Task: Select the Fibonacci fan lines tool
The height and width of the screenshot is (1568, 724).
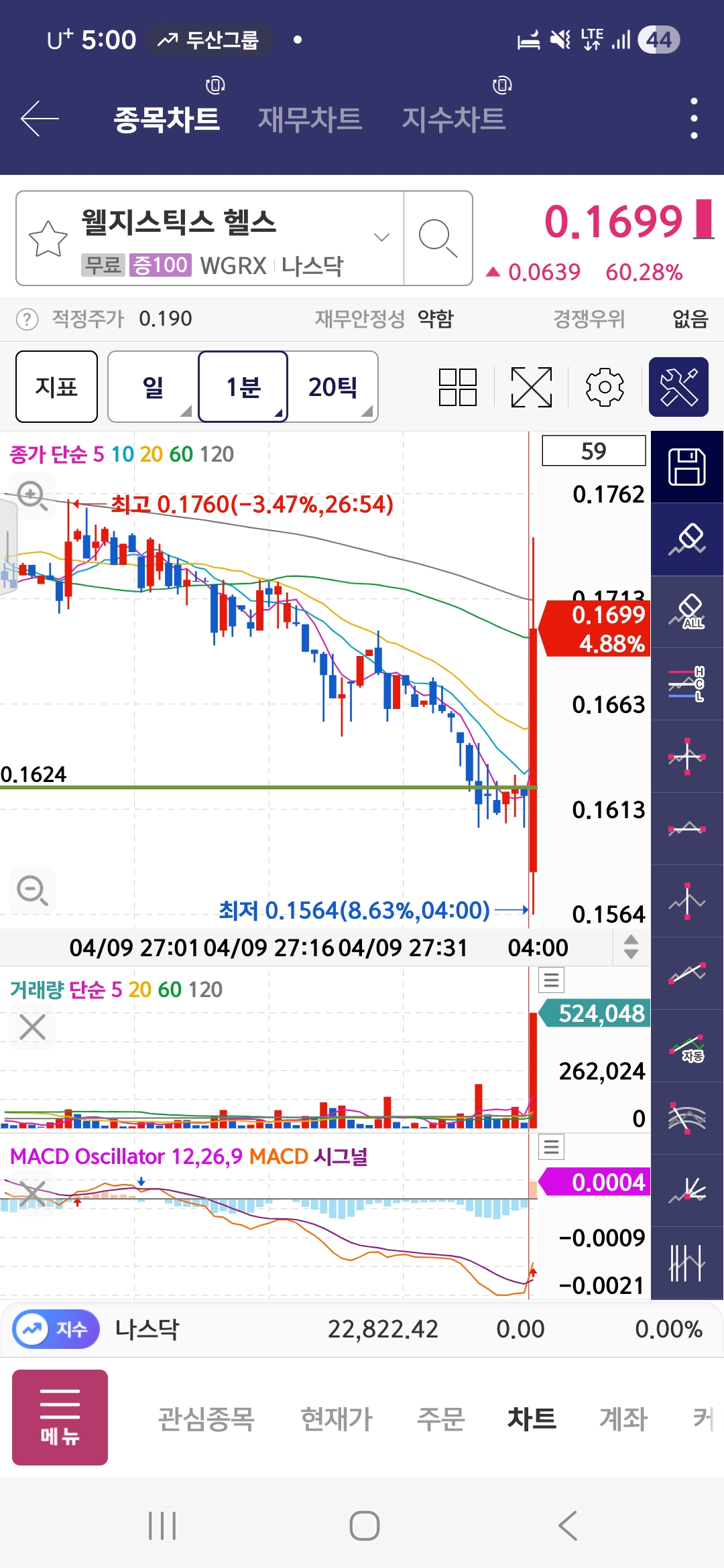Action: pyautogui.click(x=687, y=1191)
